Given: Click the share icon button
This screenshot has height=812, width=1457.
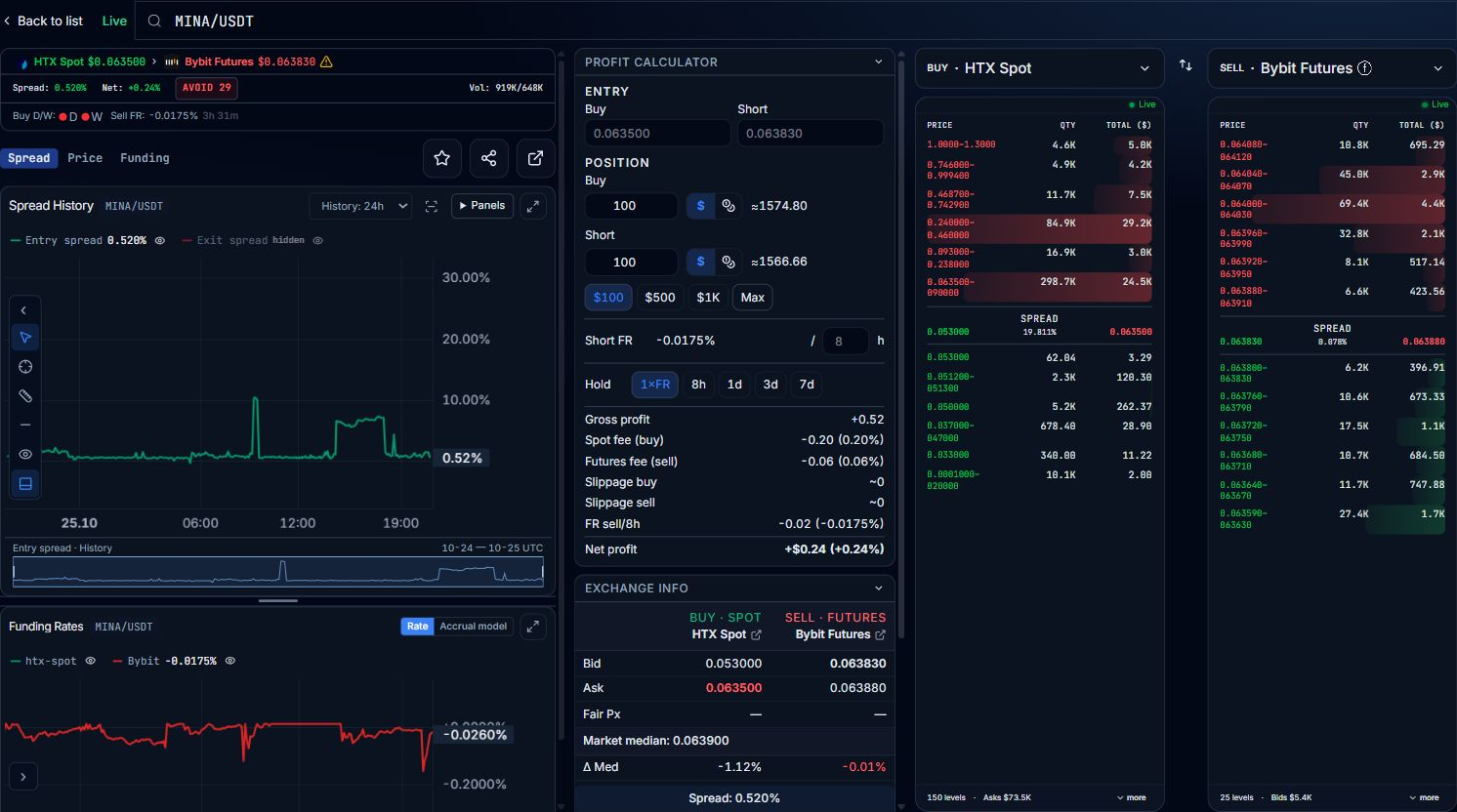Looking at the screenshot, I should (488, 158).
